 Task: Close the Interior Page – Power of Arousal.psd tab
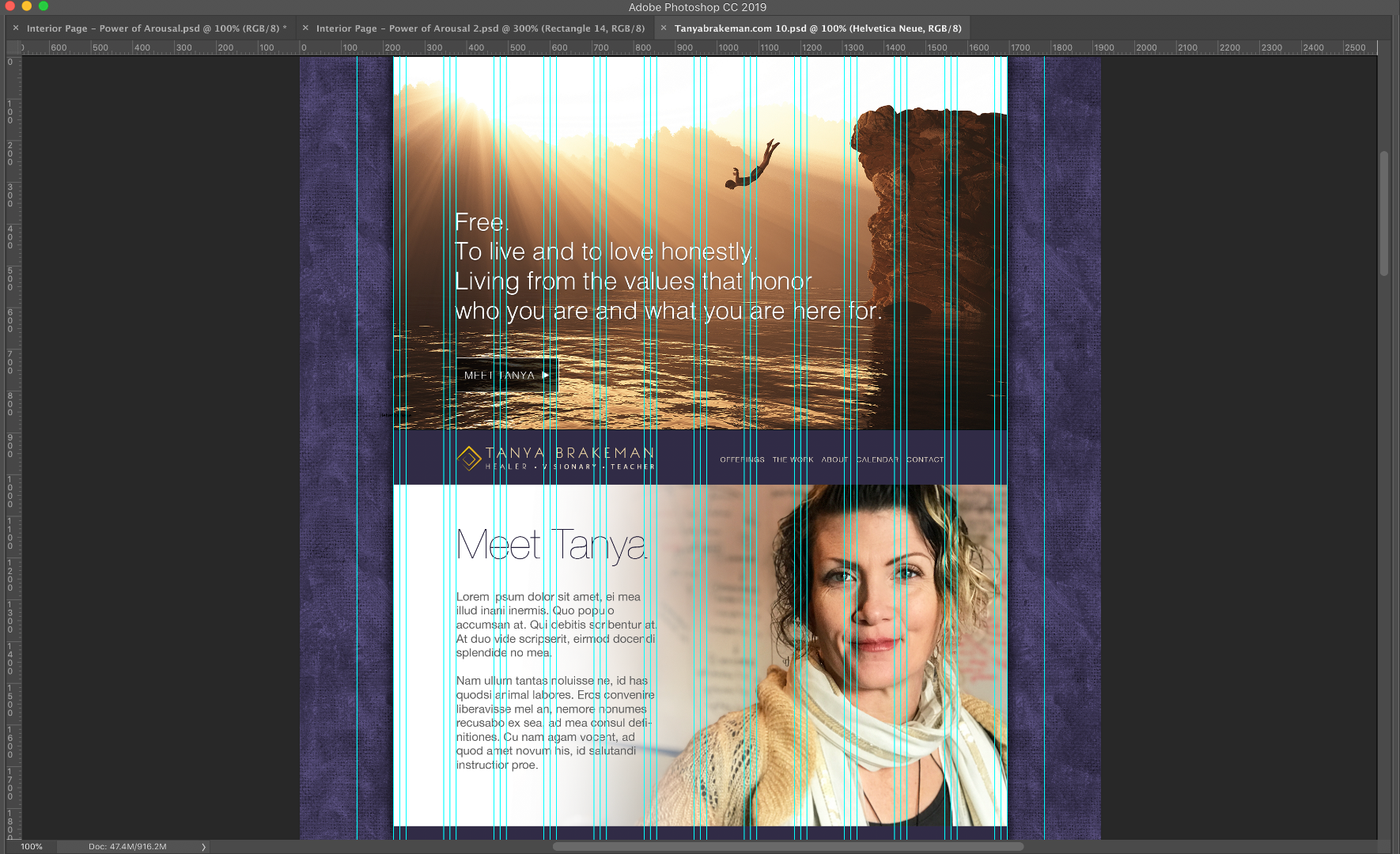[15, 28]
